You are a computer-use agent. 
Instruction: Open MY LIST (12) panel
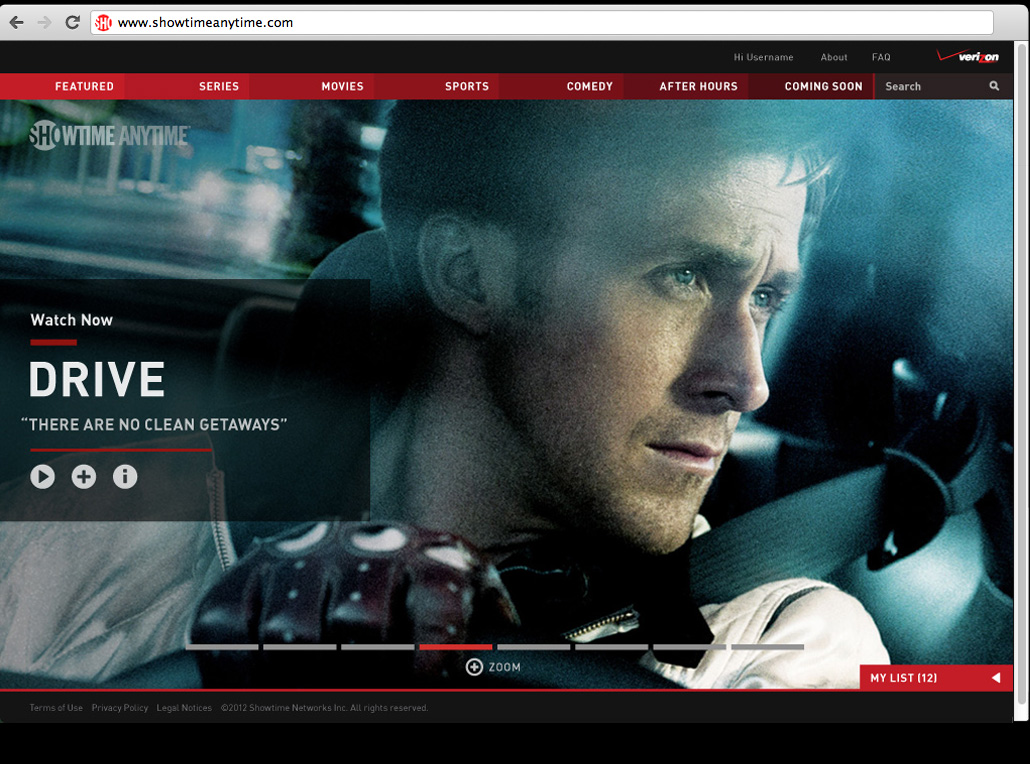pyautogui.click(x=935, y=677)
